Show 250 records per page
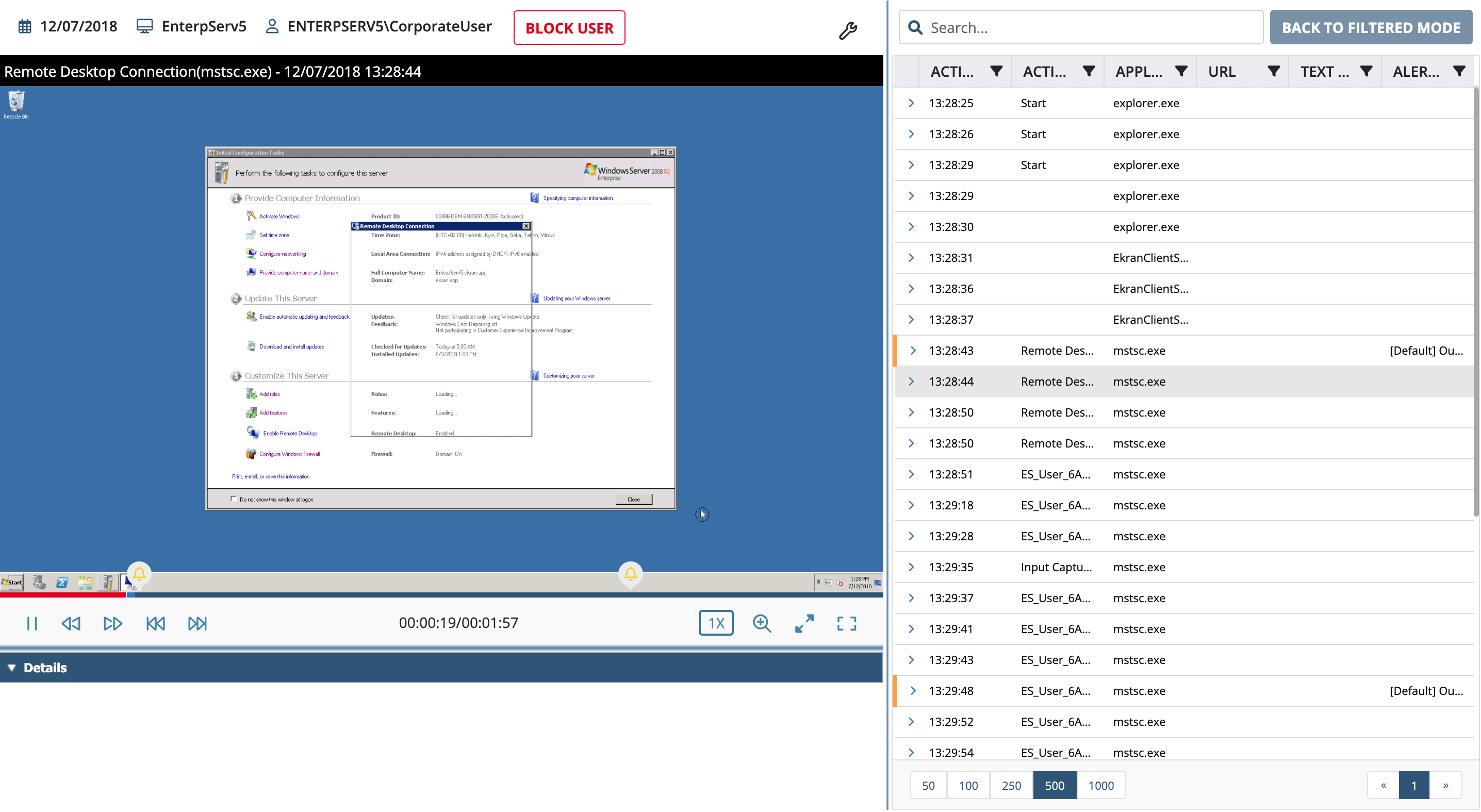 pyautogui.click(x=1011, y=786)
